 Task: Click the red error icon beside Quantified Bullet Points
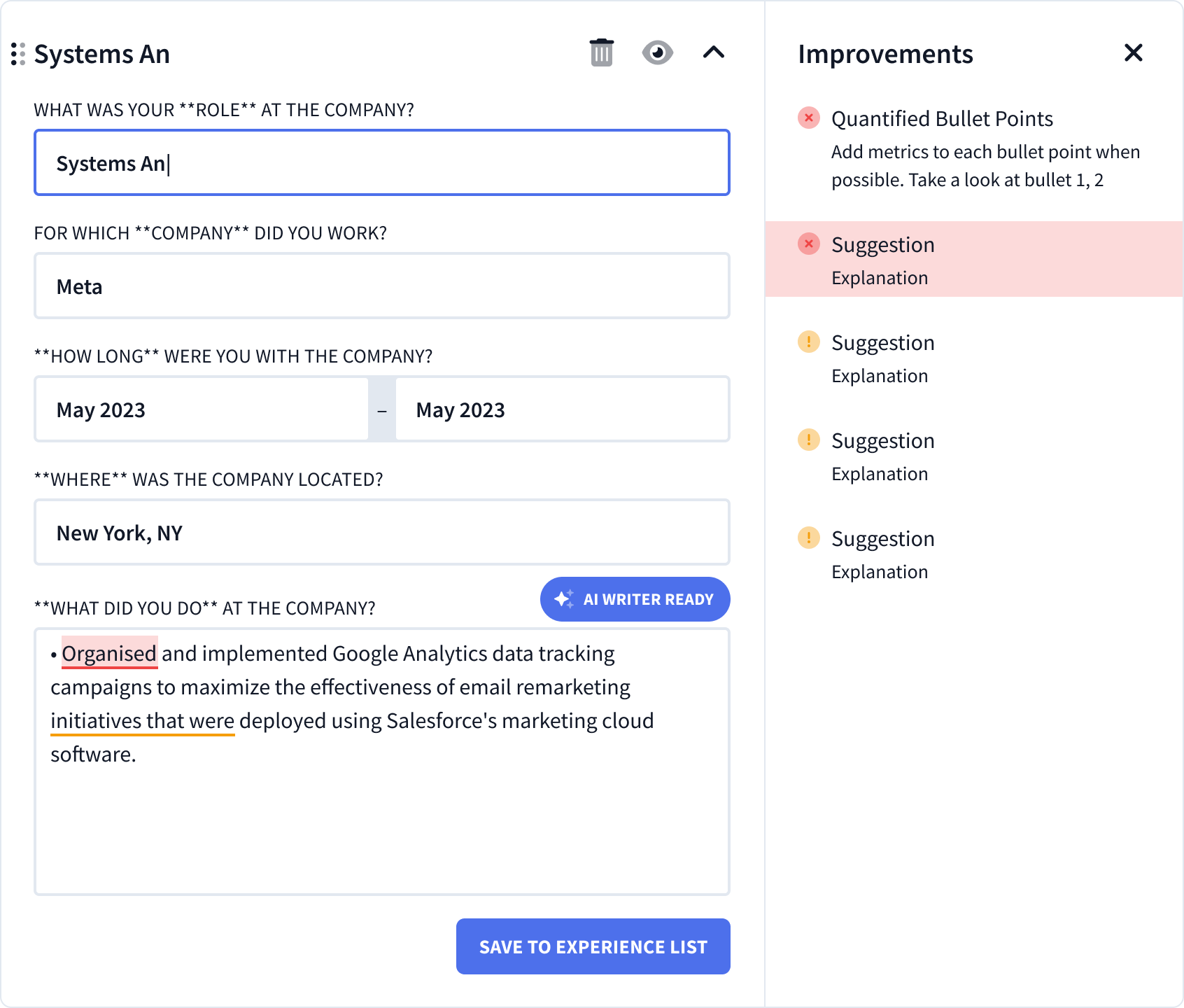[808, 118]
